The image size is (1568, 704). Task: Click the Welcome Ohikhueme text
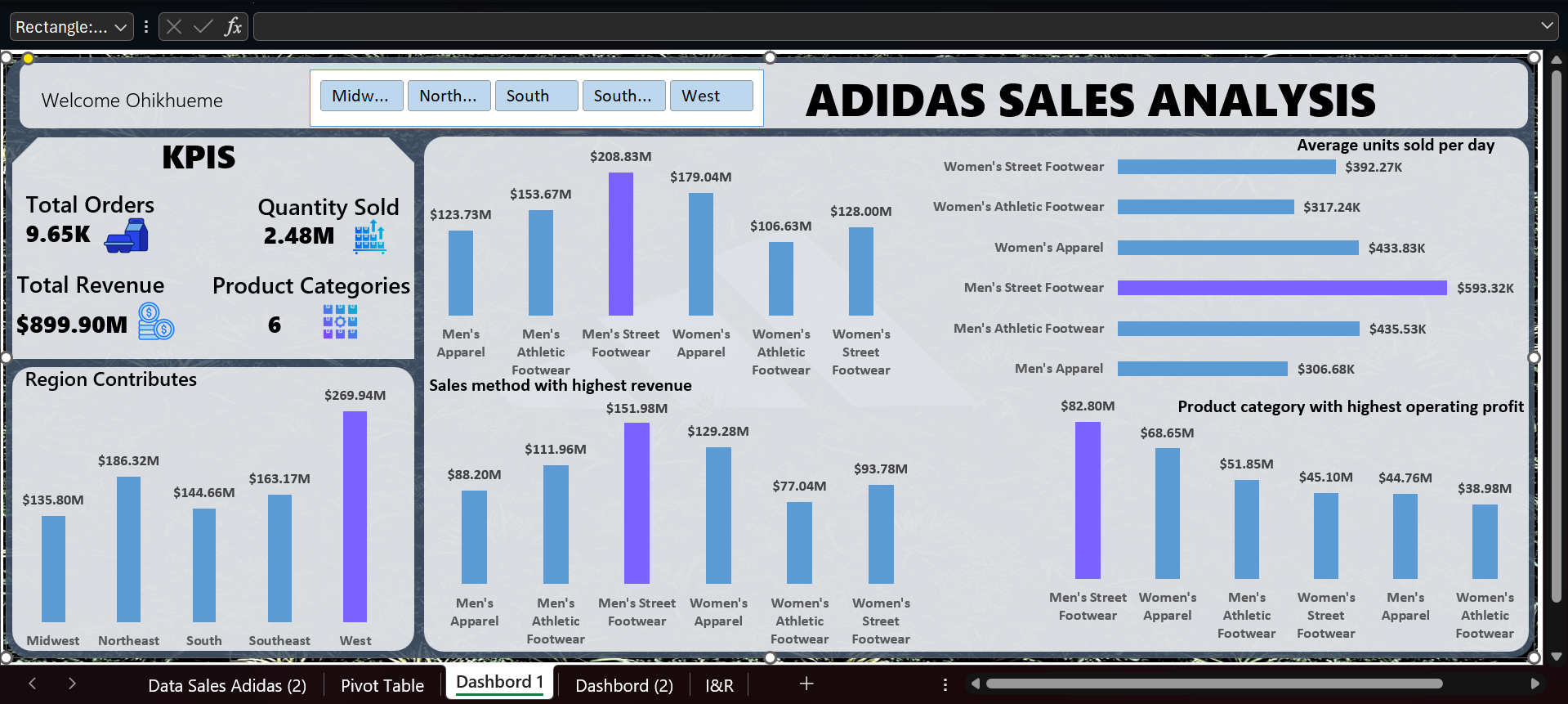click(132, 101)
